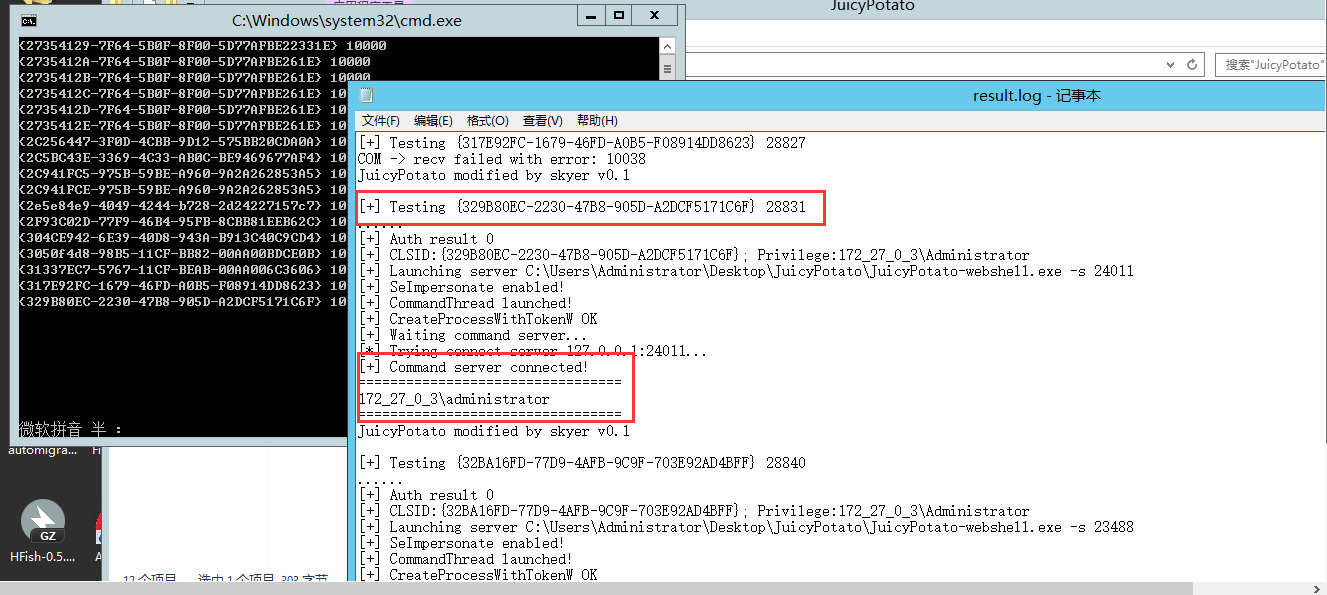Click the line Testing {32BA16FD-77D9-4AFB-9C9F-703E92AD4BFF} 28840
1327x595 pixels.
[582, 463]
